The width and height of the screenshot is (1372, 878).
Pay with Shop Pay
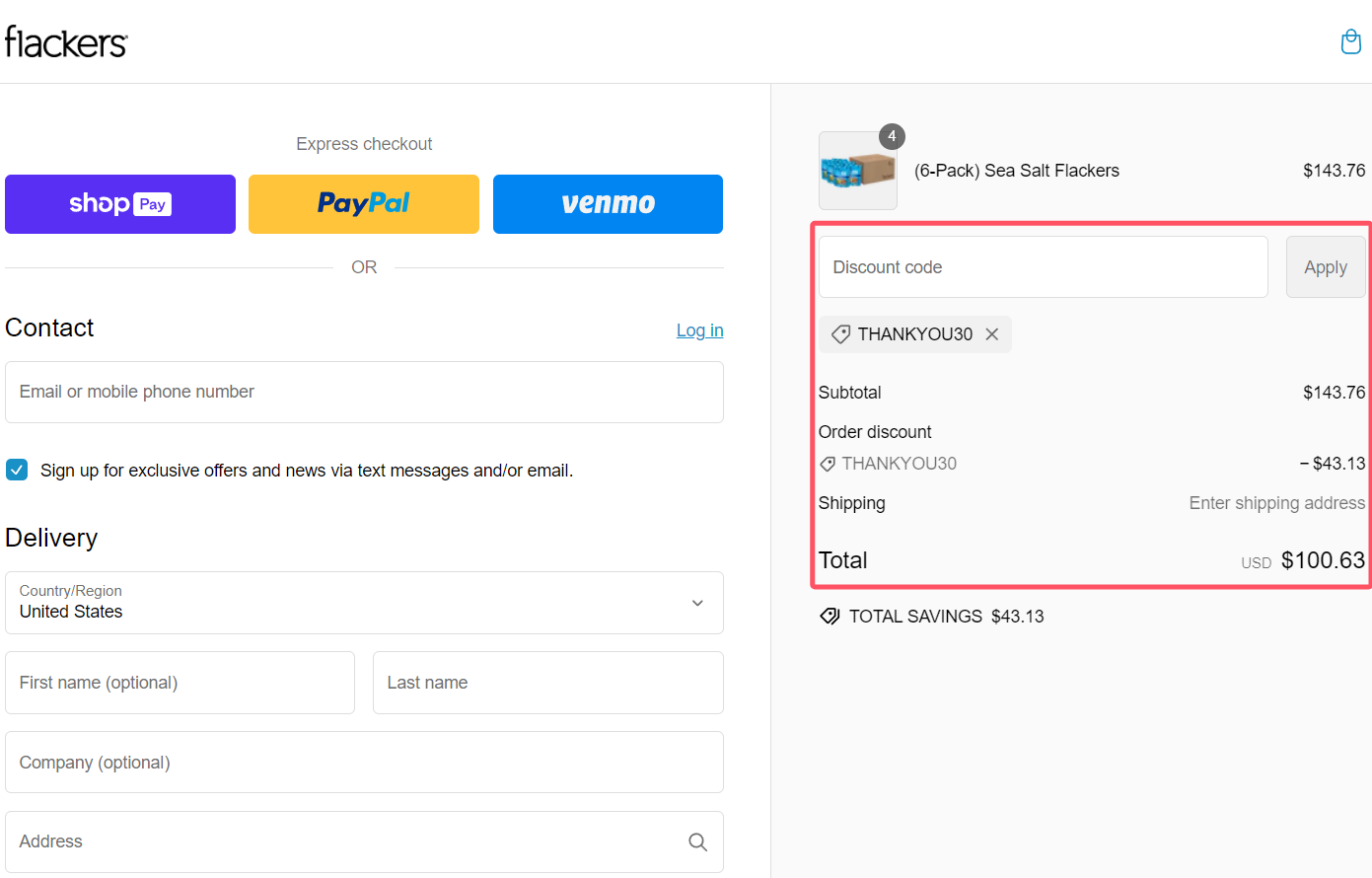pos(120,204)
